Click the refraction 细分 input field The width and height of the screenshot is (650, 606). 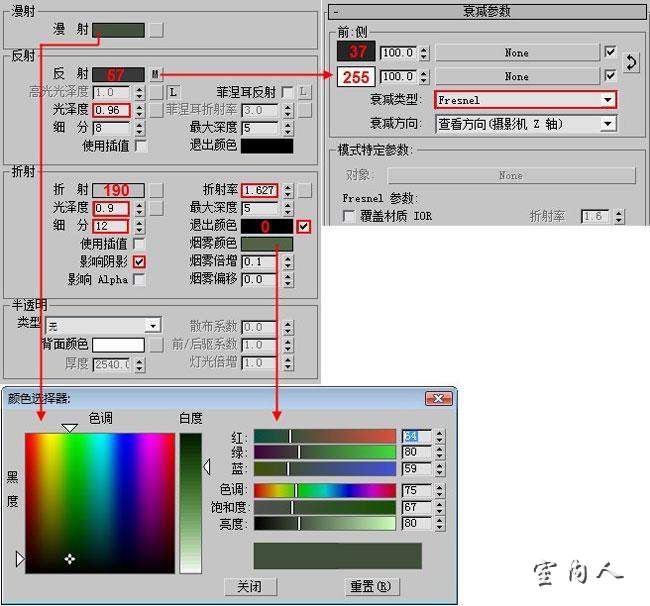click(x=111, y=226)
